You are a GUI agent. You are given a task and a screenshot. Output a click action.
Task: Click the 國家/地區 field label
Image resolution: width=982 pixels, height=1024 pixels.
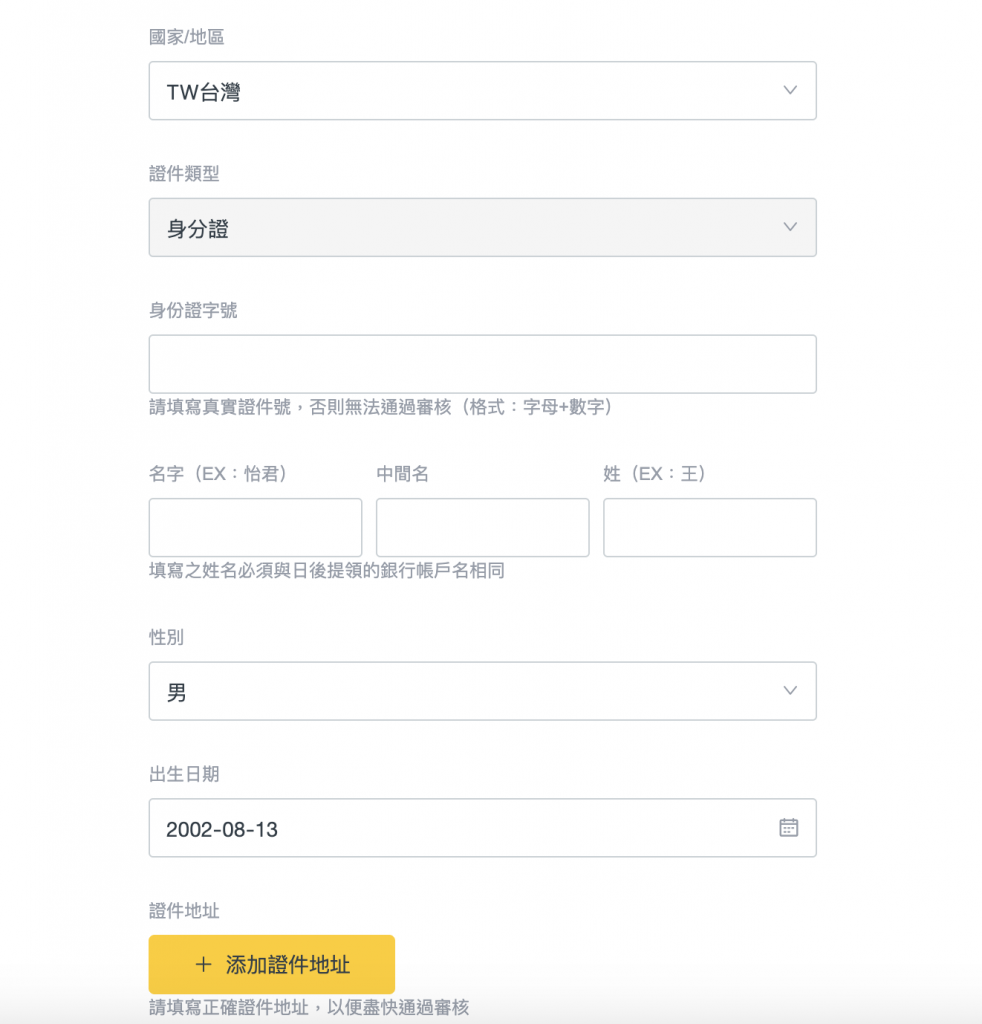point(187,37)
